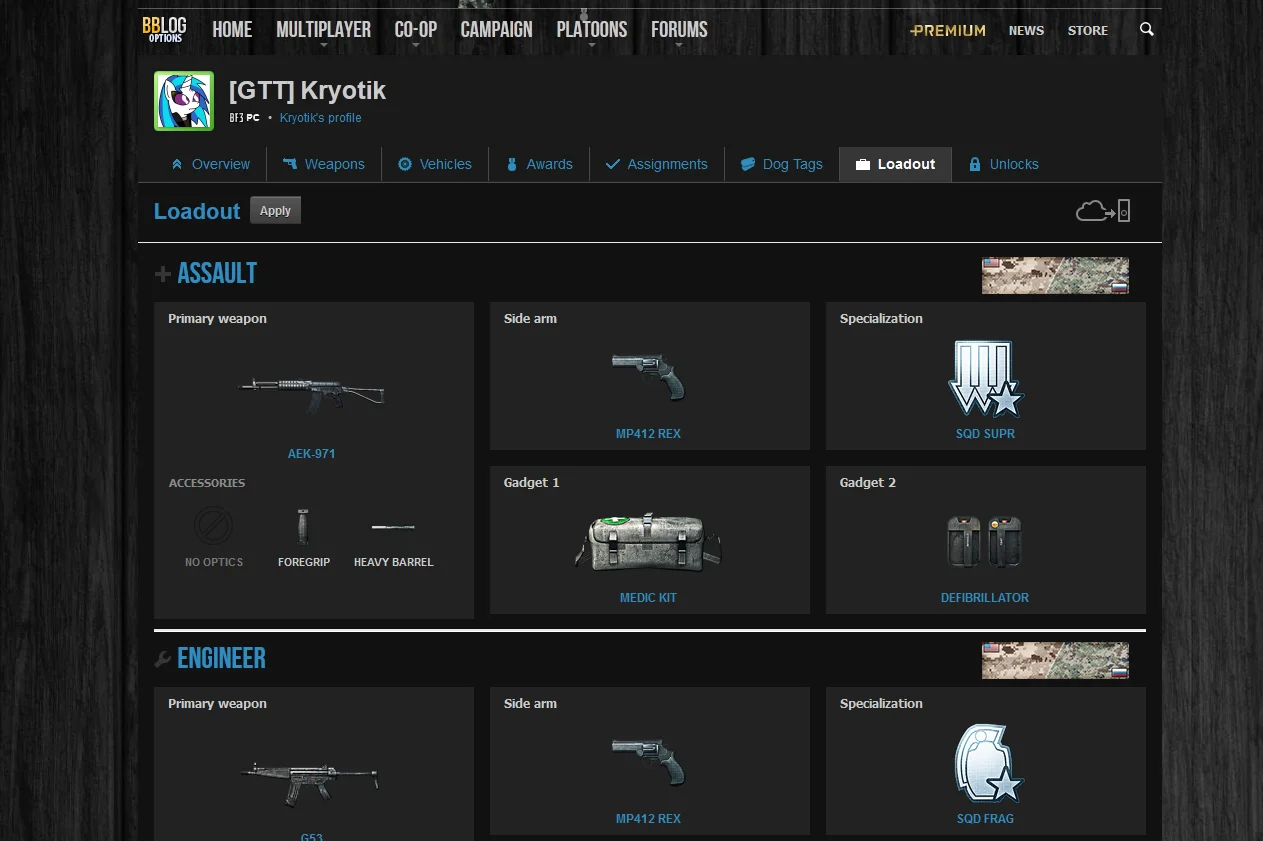Pick the SQD SUPR specialization badge

(985, 378)
